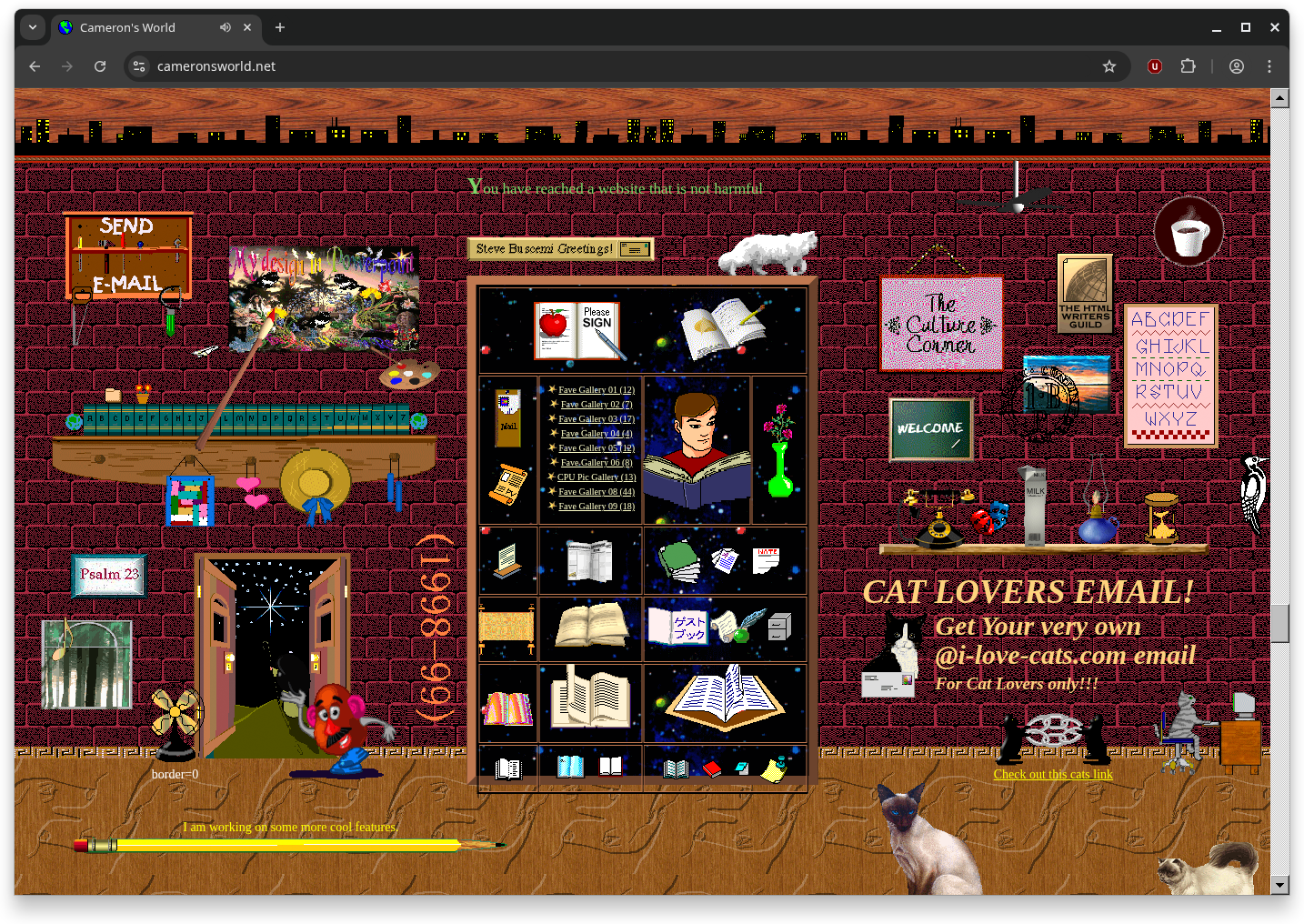Click the scrollbar down arrow
The height and width of the screenshot is (924, 1304).
click(x=1280, y=885)
